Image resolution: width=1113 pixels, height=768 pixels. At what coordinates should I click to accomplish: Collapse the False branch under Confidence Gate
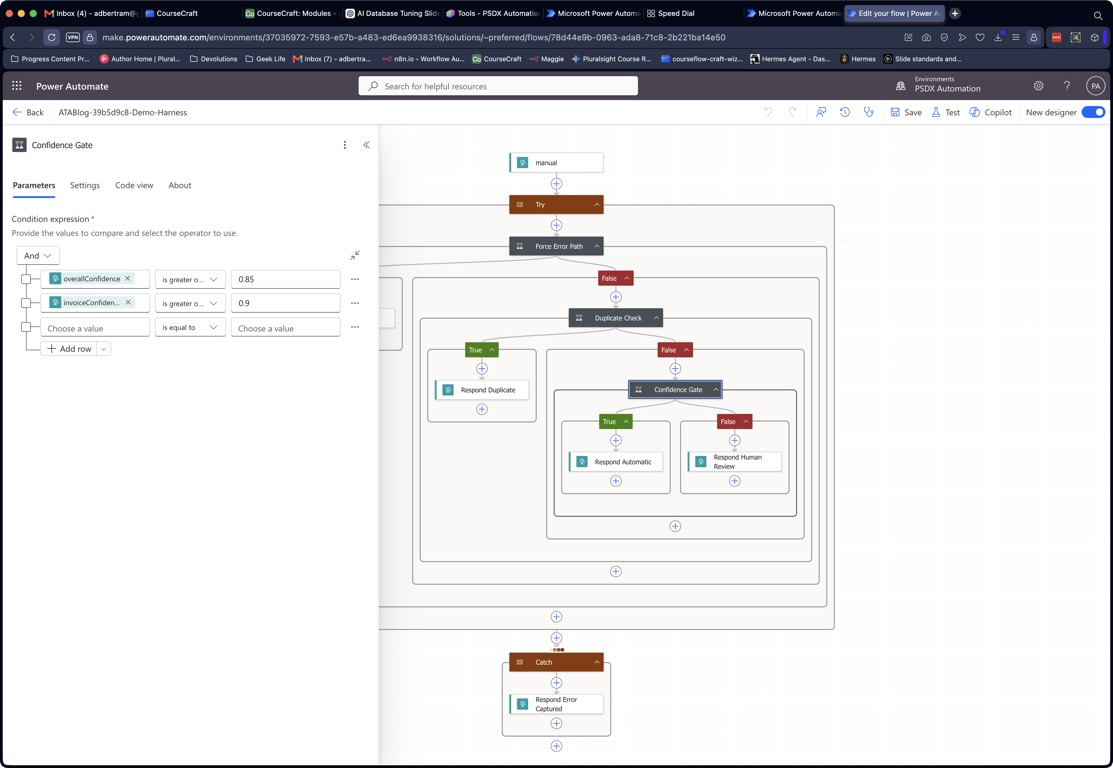pos(746,422)
